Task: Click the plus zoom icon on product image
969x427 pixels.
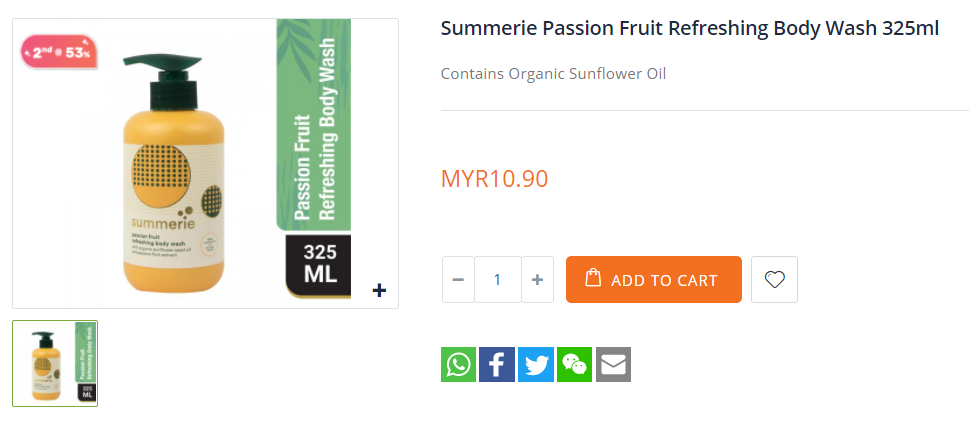Action: (379, 291)
